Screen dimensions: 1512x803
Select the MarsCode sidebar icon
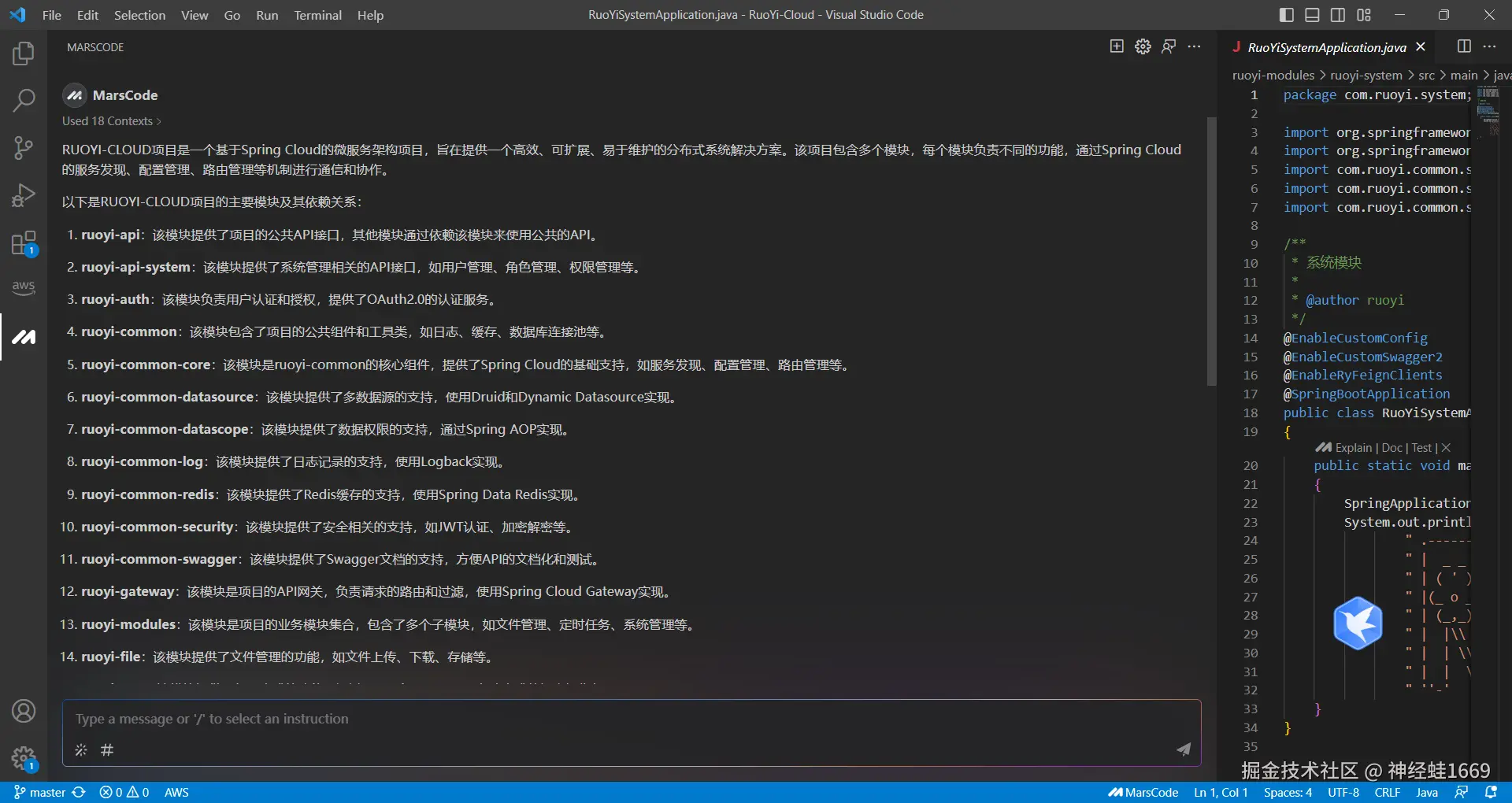[24, 337]
